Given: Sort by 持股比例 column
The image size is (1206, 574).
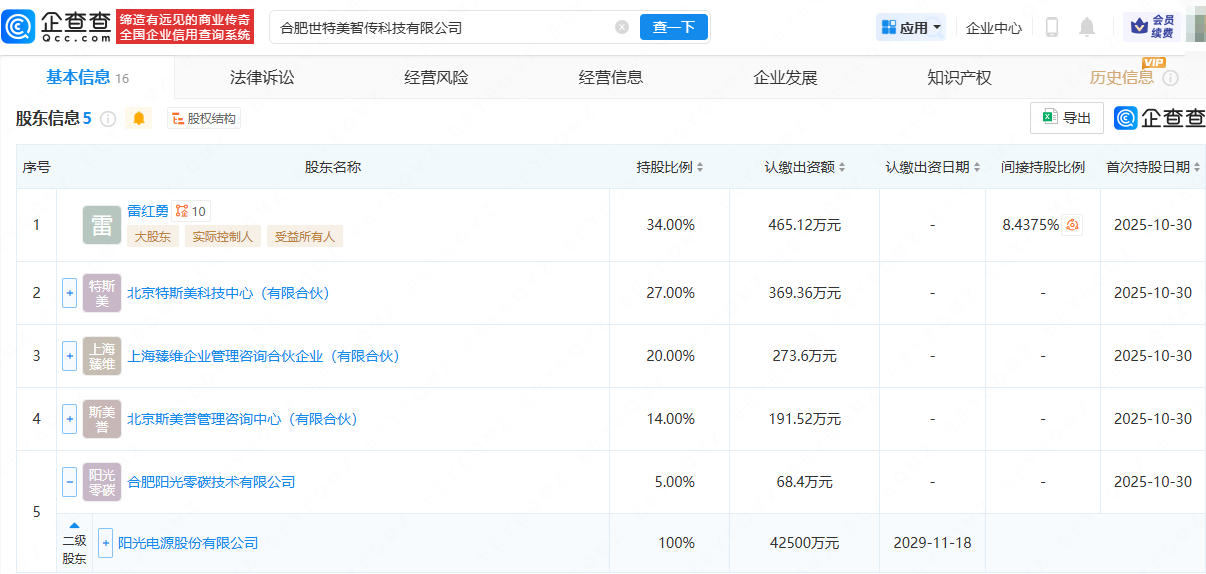Looking at the screenshot, I should [x=670, y=167].
